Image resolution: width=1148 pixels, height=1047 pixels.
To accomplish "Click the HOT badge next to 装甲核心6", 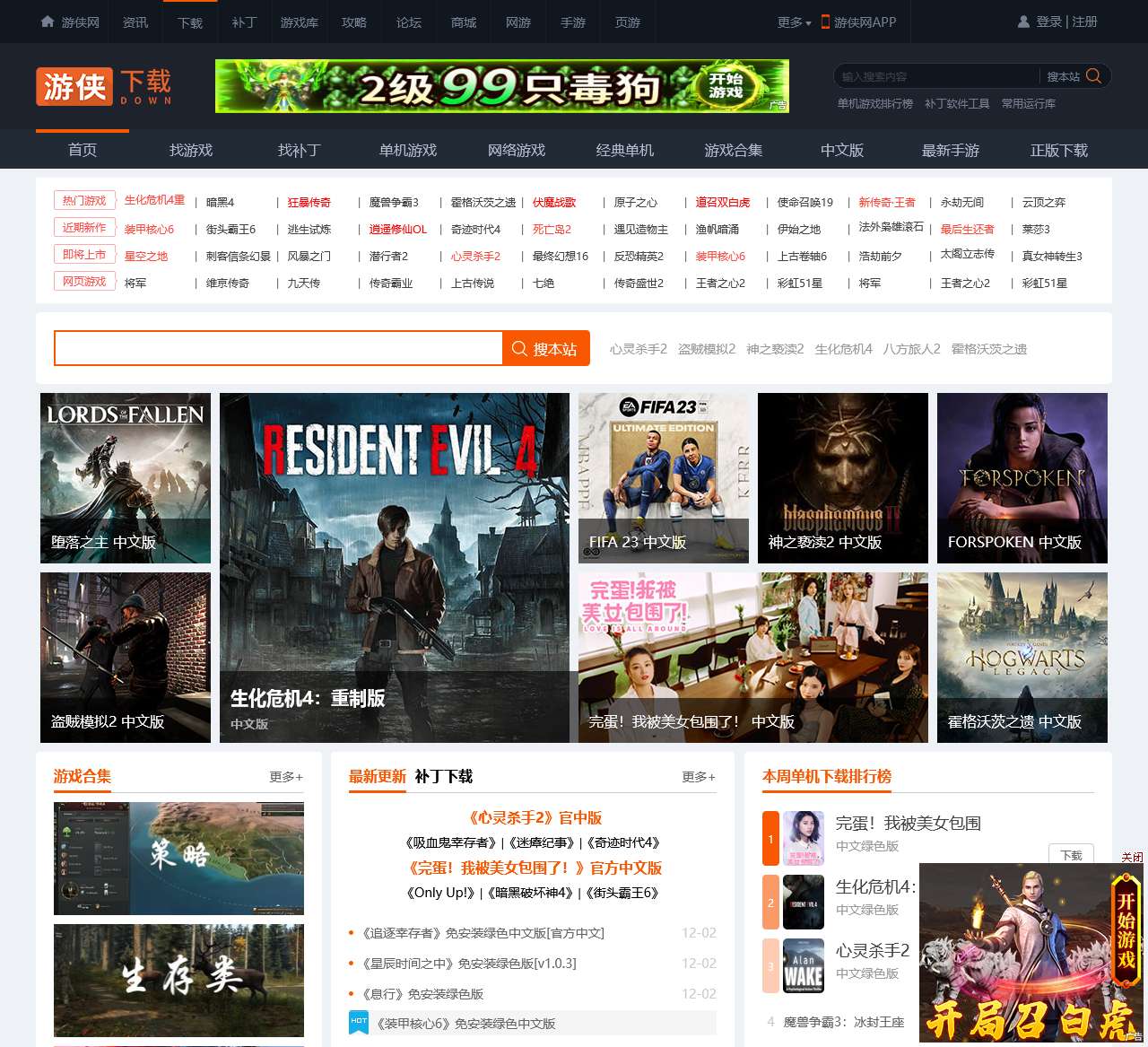I will click(x=359, y=1023).
